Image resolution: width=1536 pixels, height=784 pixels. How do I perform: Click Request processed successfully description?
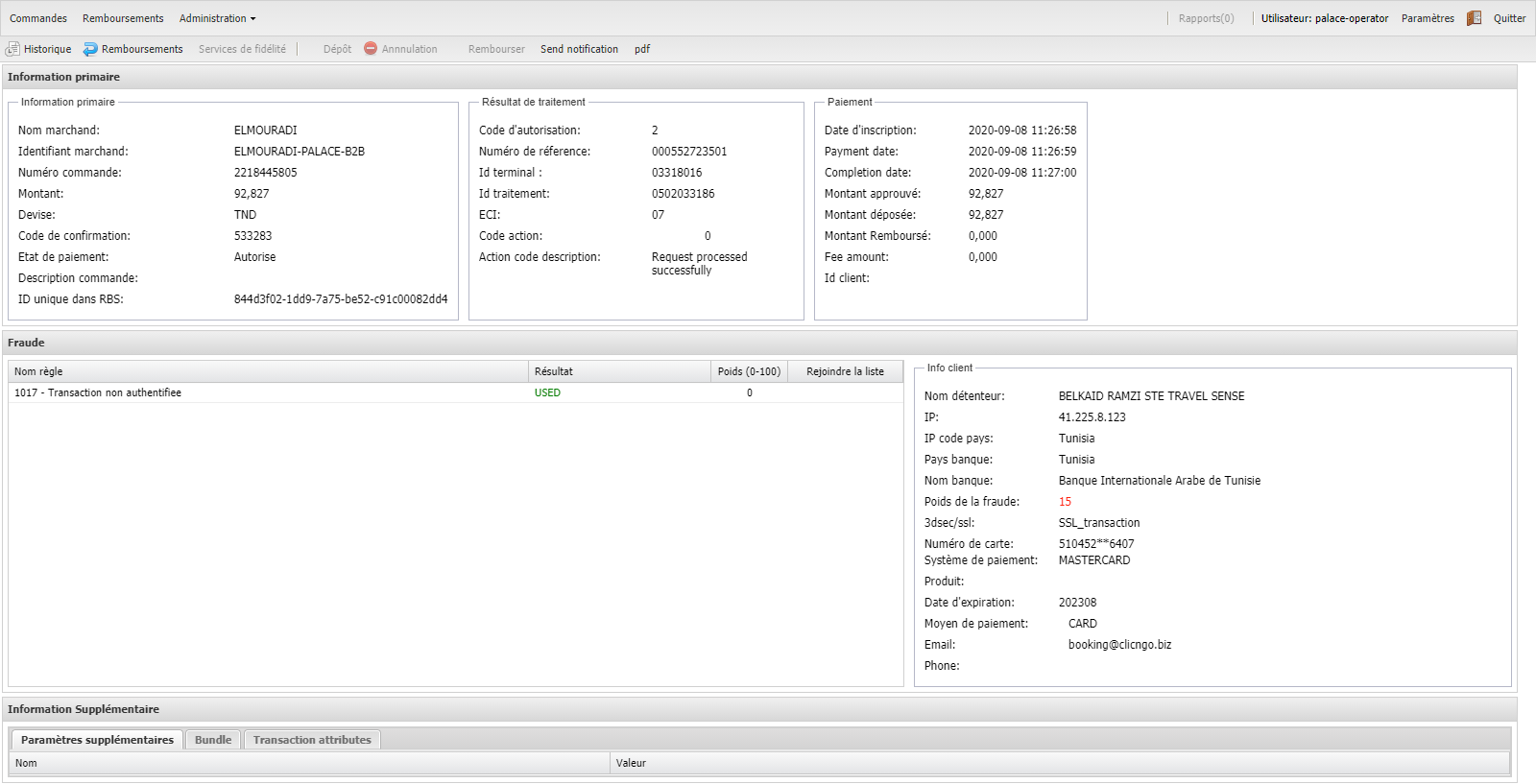click(x=699, y=264)
